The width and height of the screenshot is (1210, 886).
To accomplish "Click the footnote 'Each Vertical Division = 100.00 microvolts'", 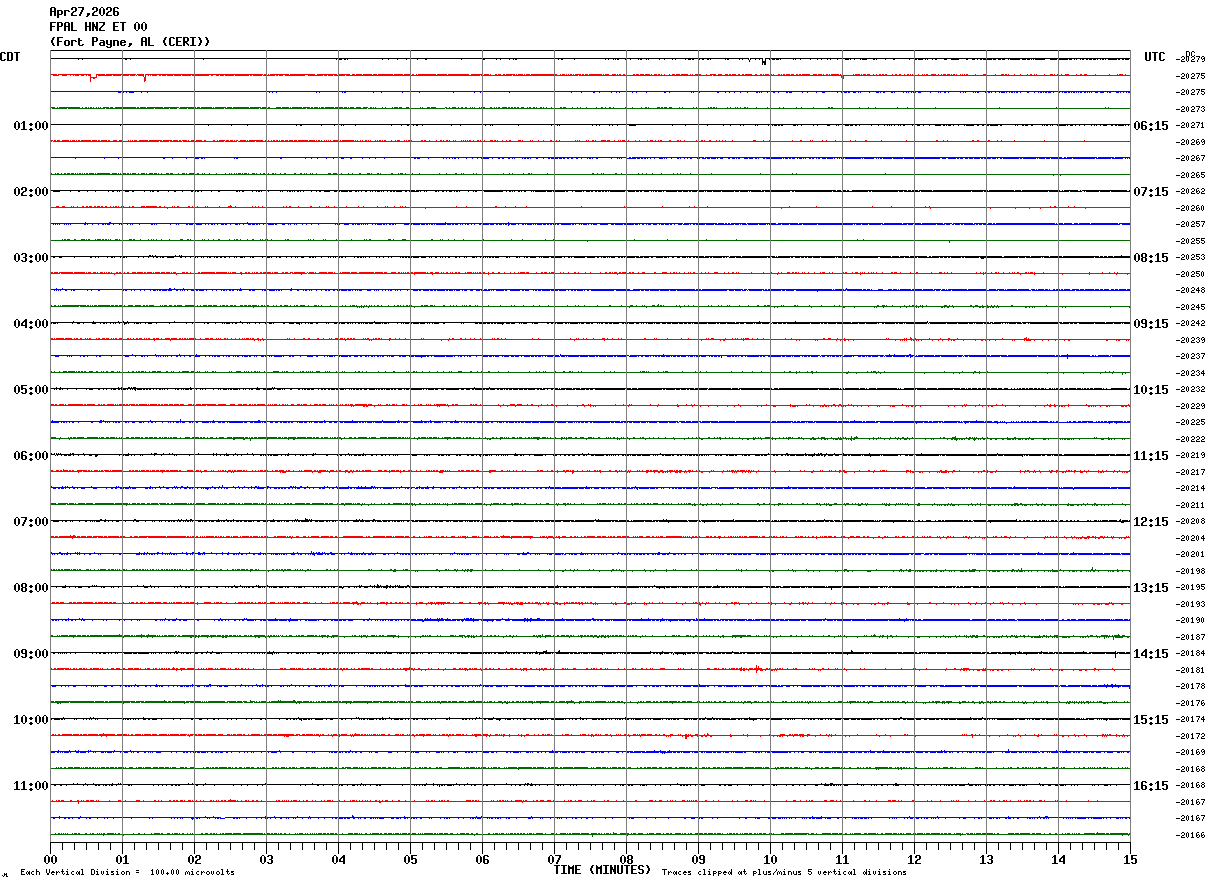I will pos(127,873).
